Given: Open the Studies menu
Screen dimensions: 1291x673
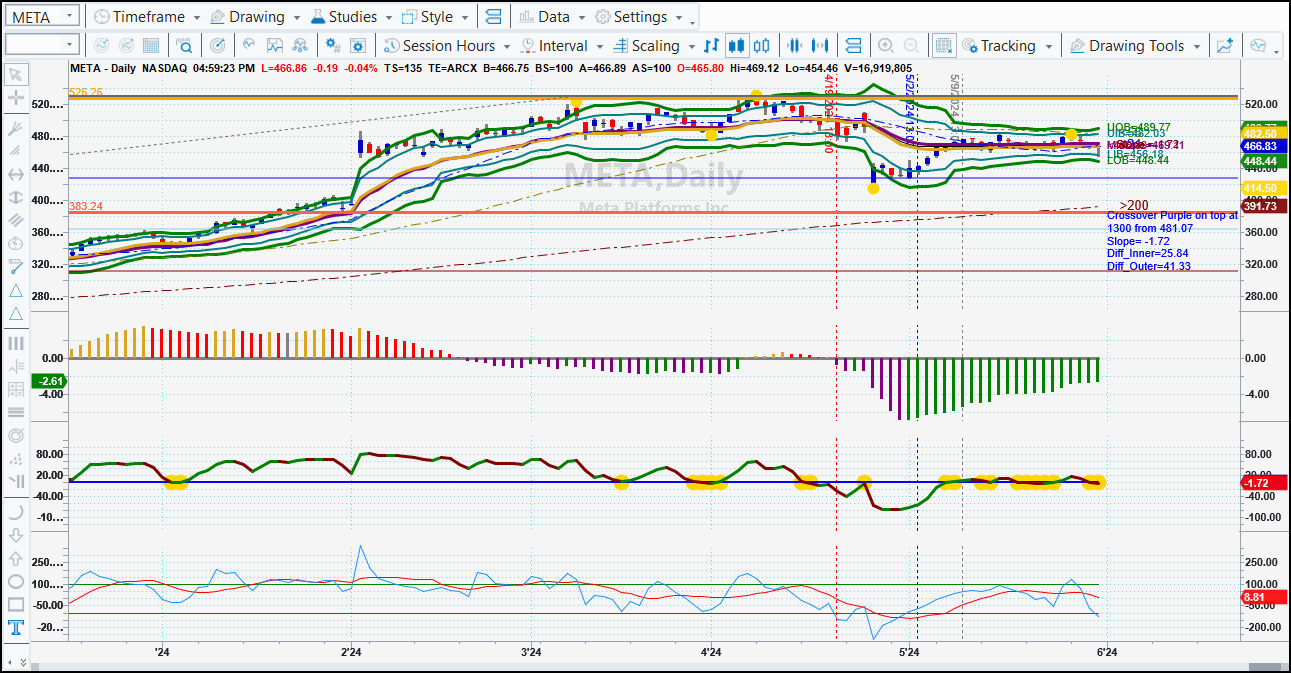Looking at the screenshot, I should click(x=350, y=17).
